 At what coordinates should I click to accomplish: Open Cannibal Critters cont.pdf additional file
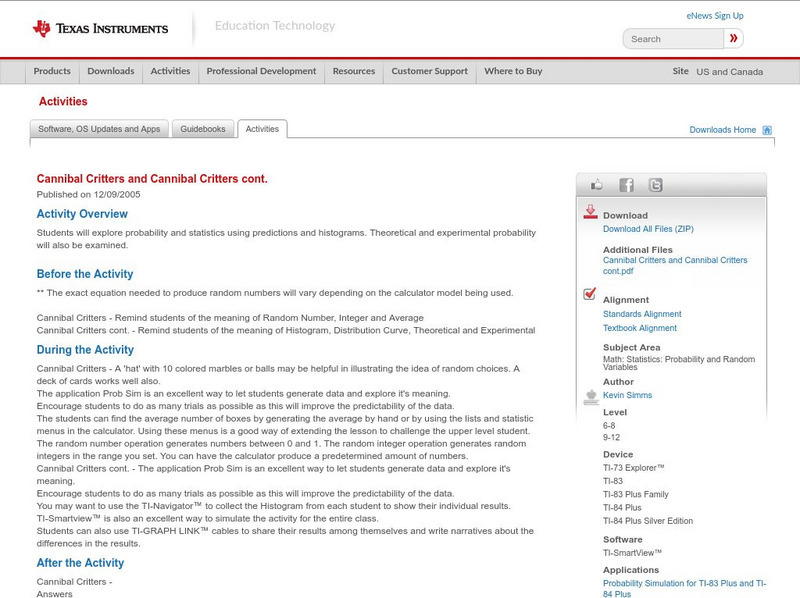click(x=674, y=265)
